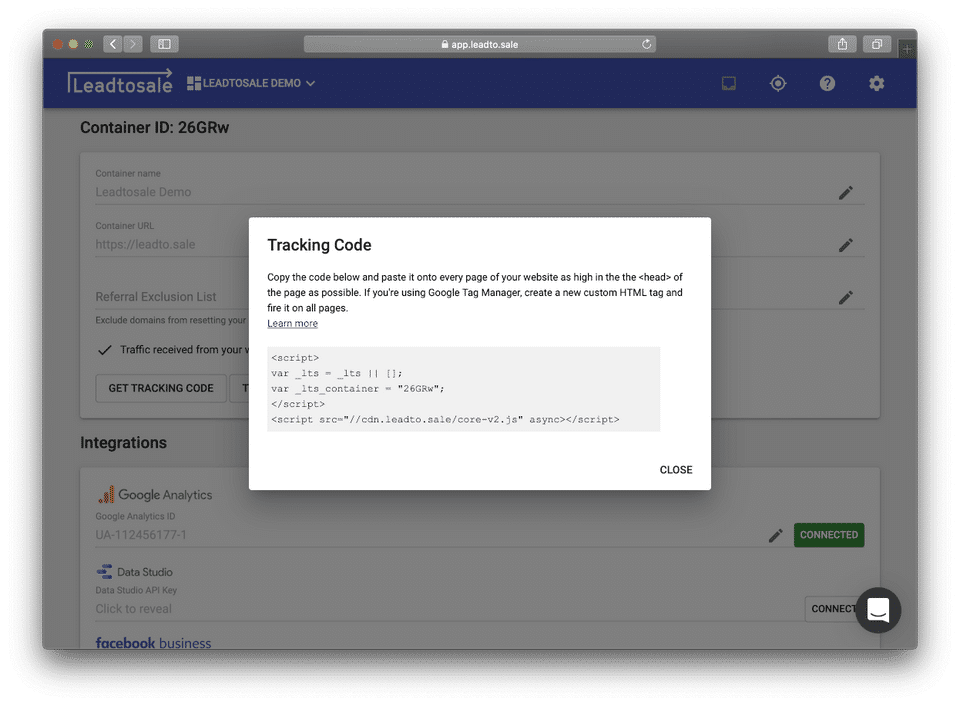This screenshot has width=960, height=706.
Task: Click the facebook business logo
Action: [153, 643]
